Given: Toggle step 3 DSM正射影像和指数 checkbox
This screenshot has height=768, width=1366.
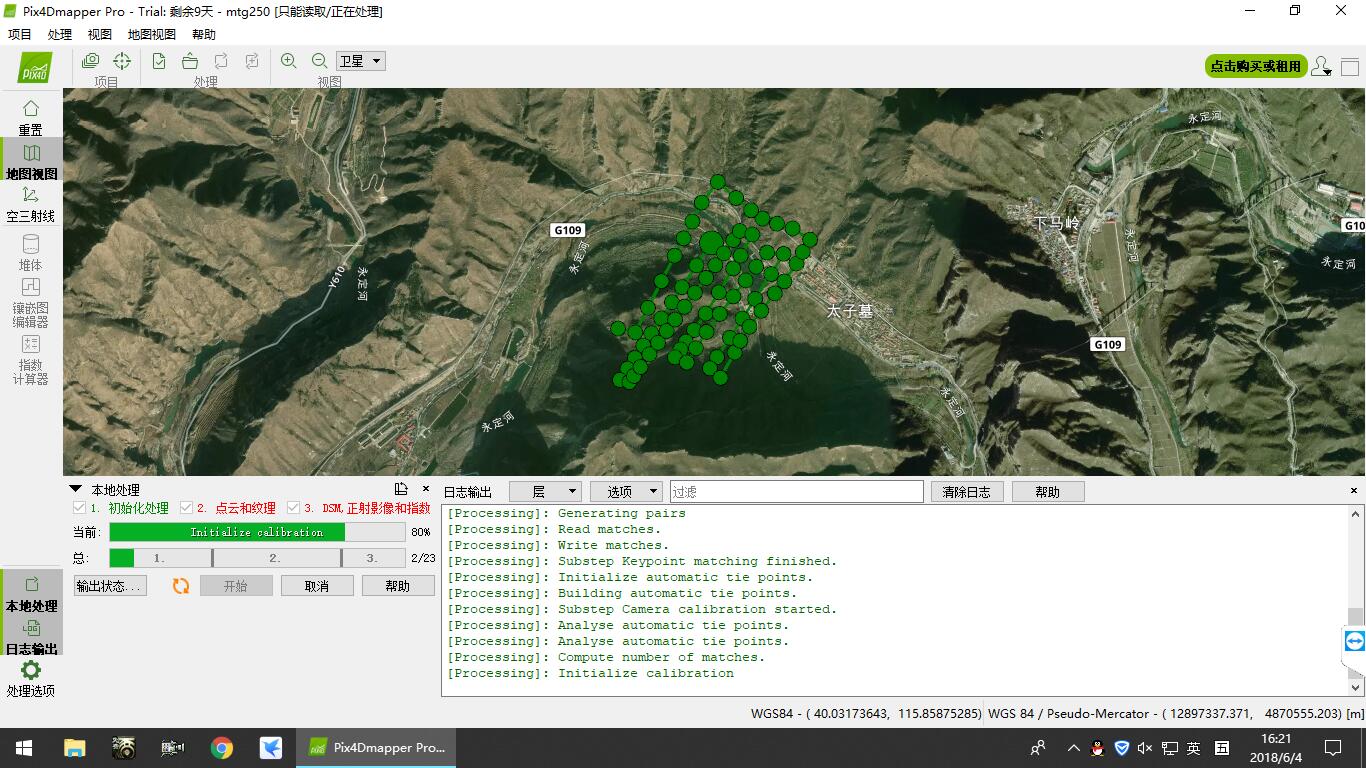Looking at the screenshot, I should click(293, 508).
